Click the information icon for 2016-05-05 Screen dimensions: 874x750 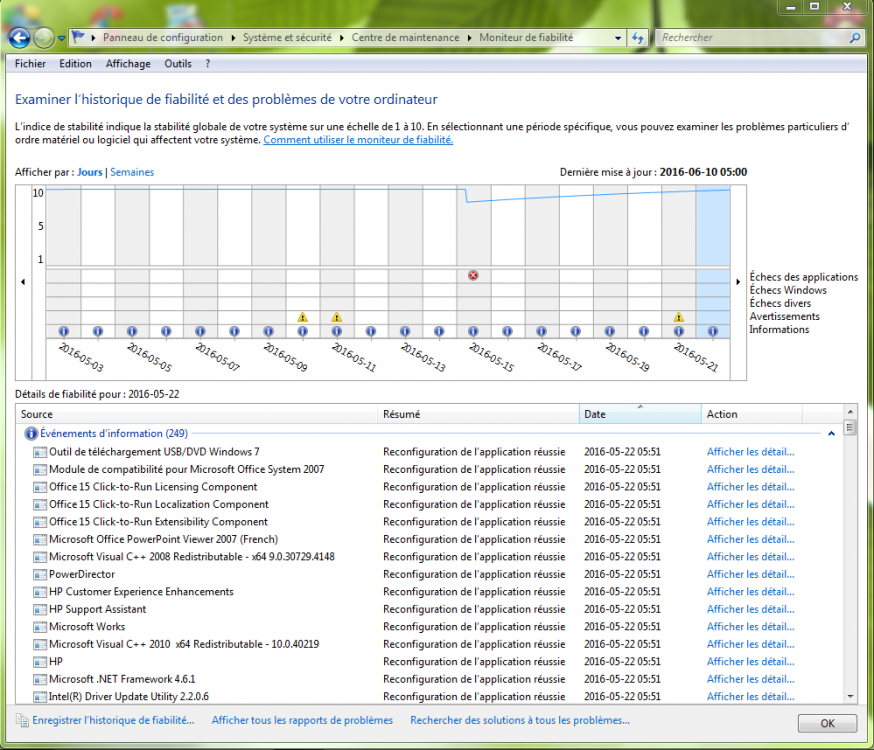tap(132, 331)
